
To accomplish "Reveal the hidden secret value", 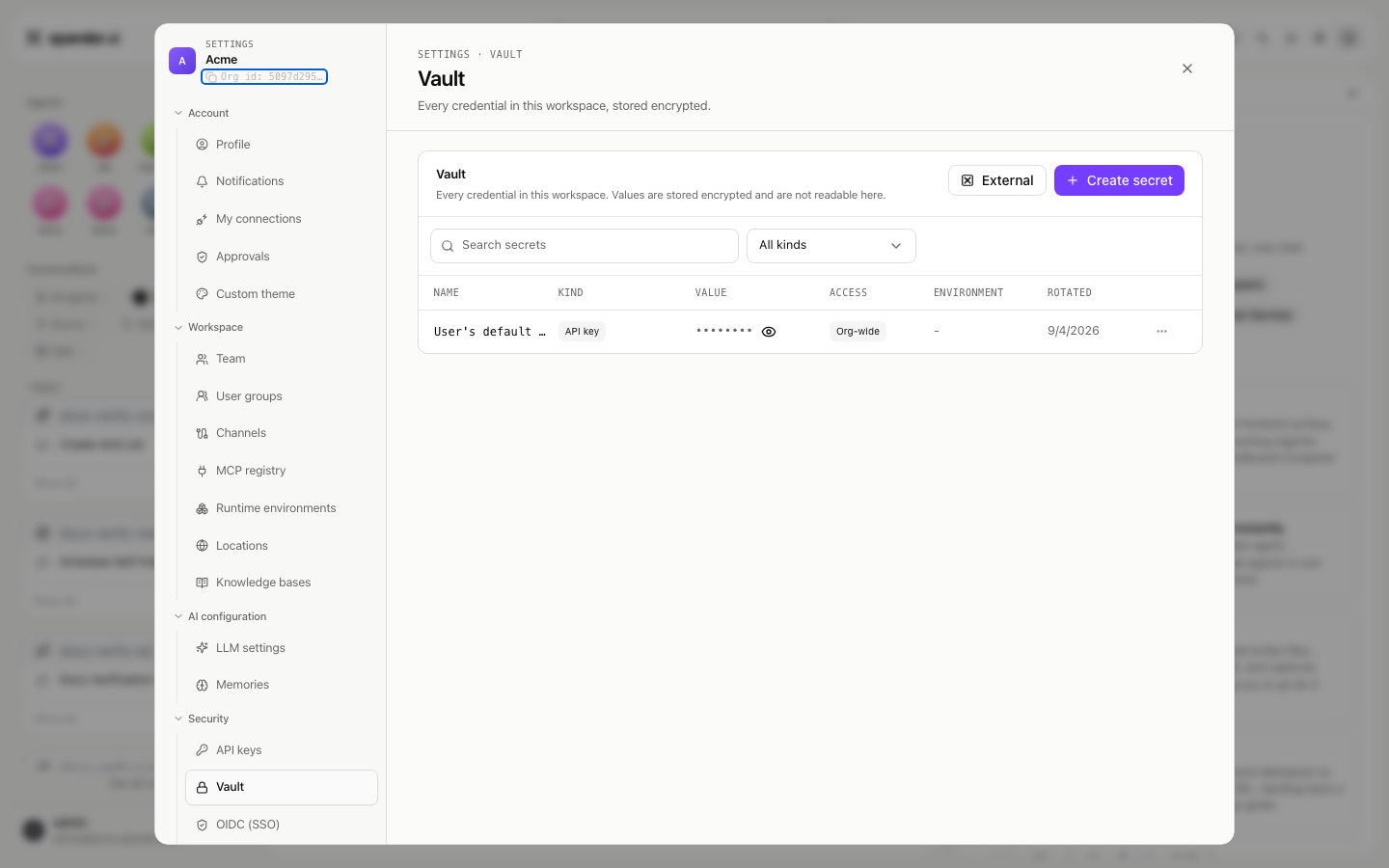I will point(769,332).
